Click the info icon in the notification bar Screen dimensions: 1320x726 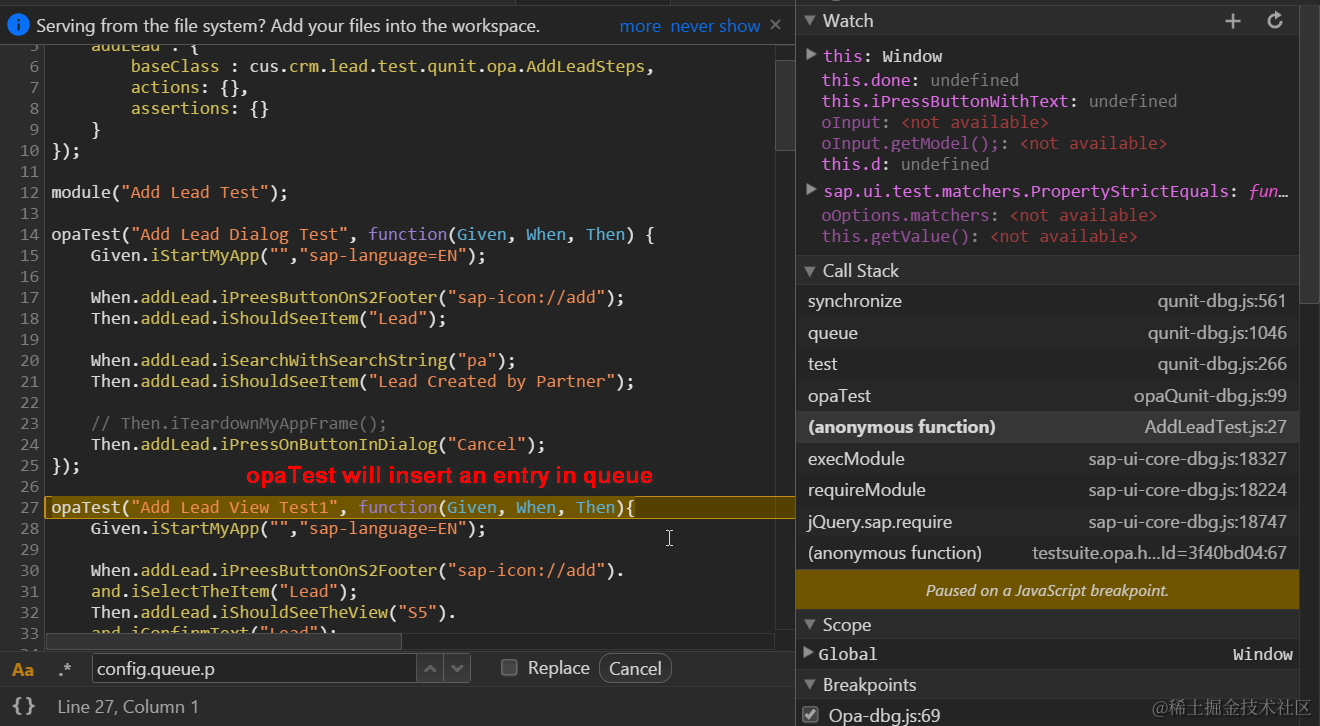coord(18,25)
